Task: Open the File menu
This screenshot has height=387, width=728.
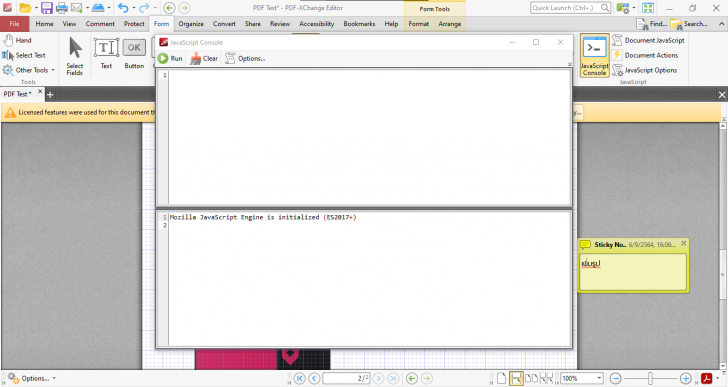Action: [14, 24]
